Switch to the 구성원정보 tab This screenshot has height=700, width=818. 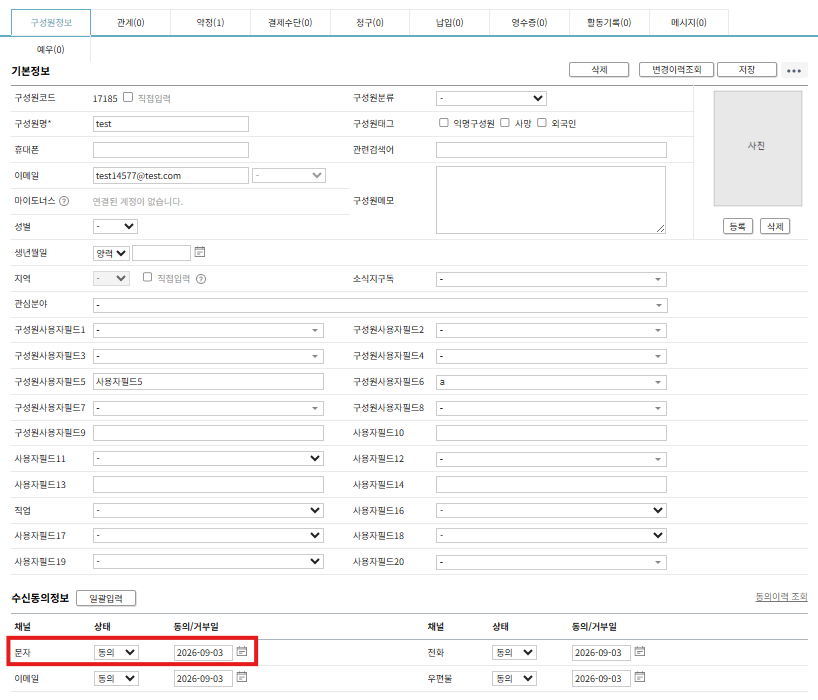51,22
